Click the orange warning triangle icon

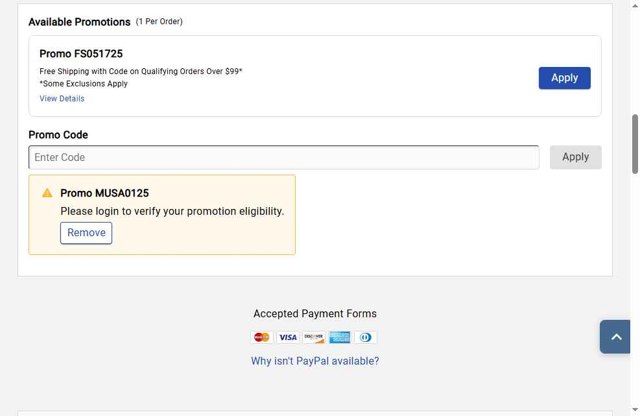(x=47, y=193)
